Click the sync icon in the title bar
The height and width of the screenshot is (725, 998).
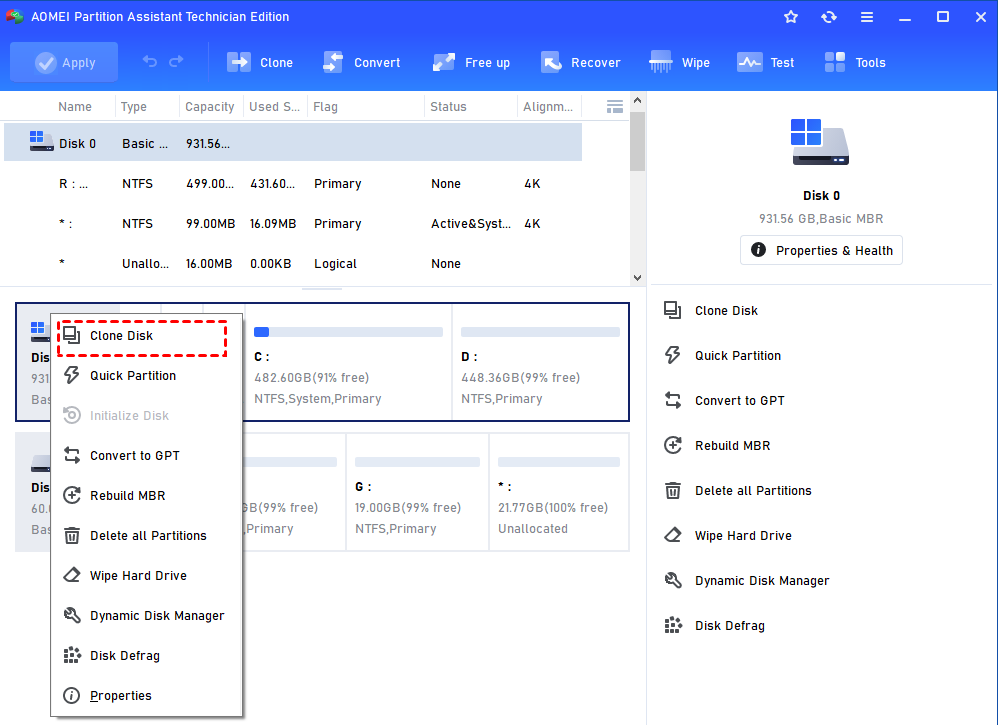click(x=829, y=16)
